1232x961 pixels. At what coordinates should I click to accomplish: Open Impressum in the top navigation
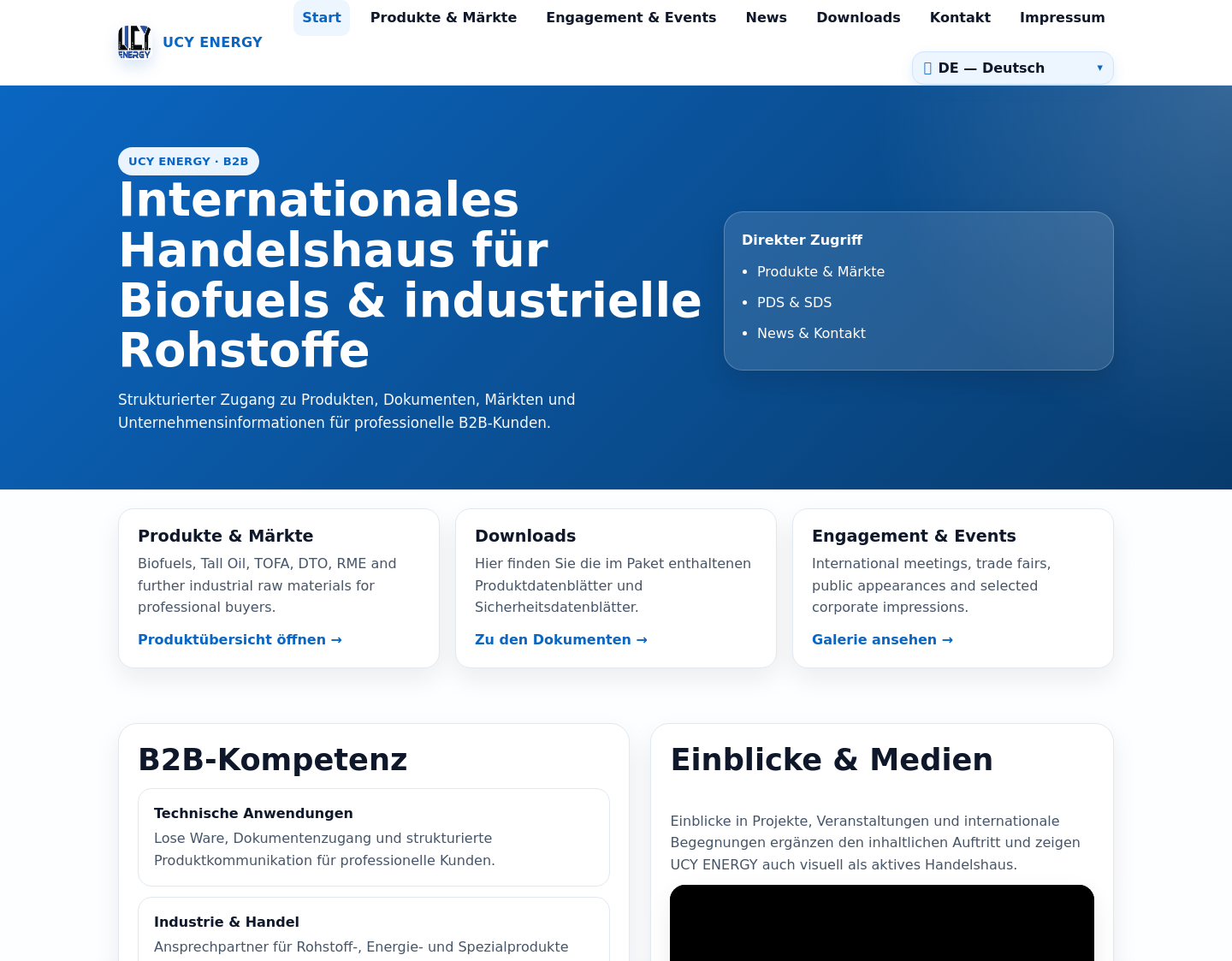pos(1062,17)
